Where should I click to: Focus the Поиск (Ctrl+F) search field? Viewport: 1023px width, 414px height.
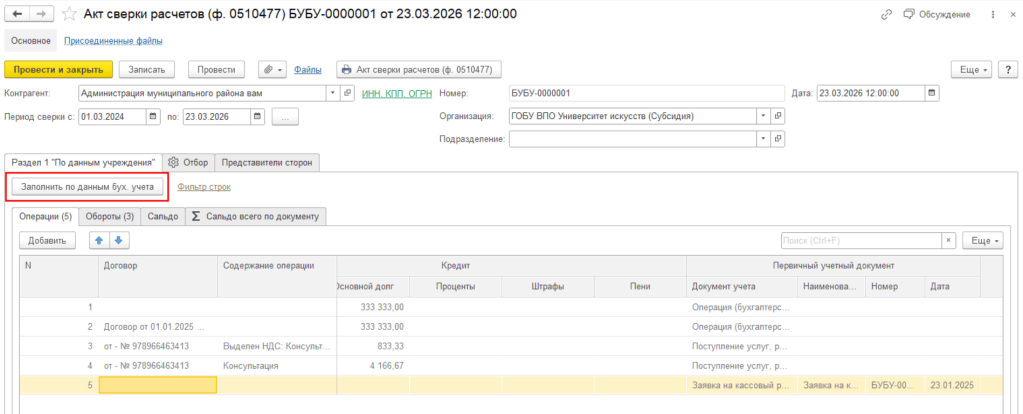tap(861, 241)
